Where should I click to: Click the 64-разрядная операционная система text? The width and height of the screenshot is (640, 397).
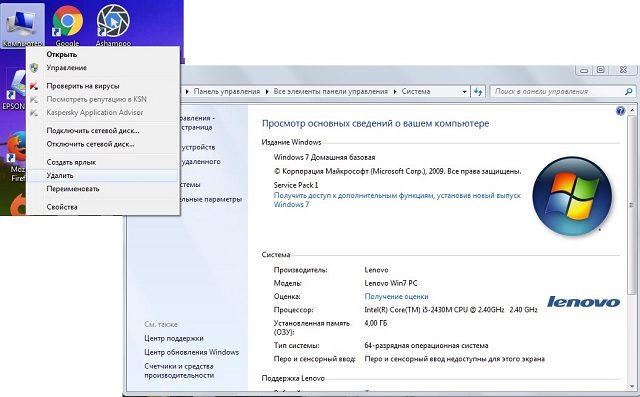pos(426,346)
